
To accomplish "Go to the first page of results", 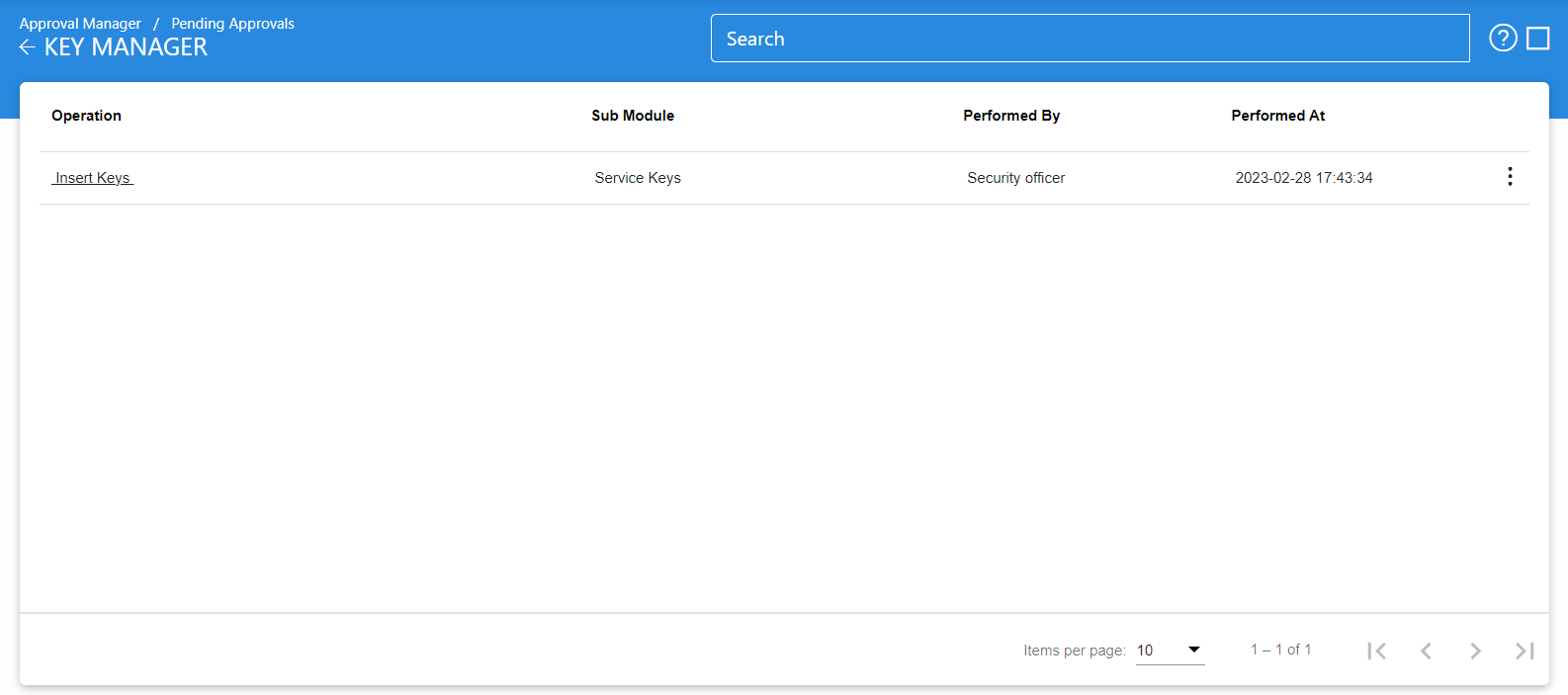I will tap(1376, 651).
